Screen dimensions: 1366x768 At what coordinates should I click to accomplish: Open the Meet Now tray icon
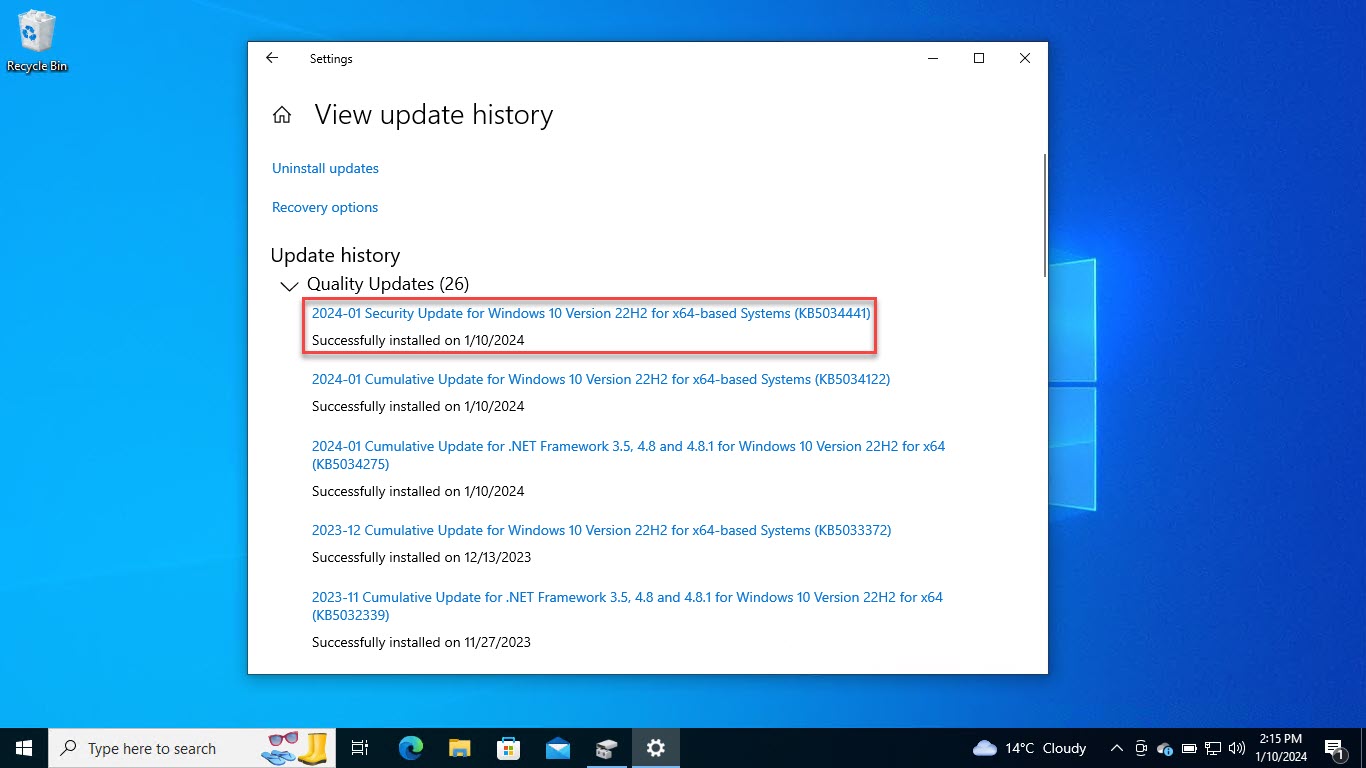click(x=1141, y=748)
